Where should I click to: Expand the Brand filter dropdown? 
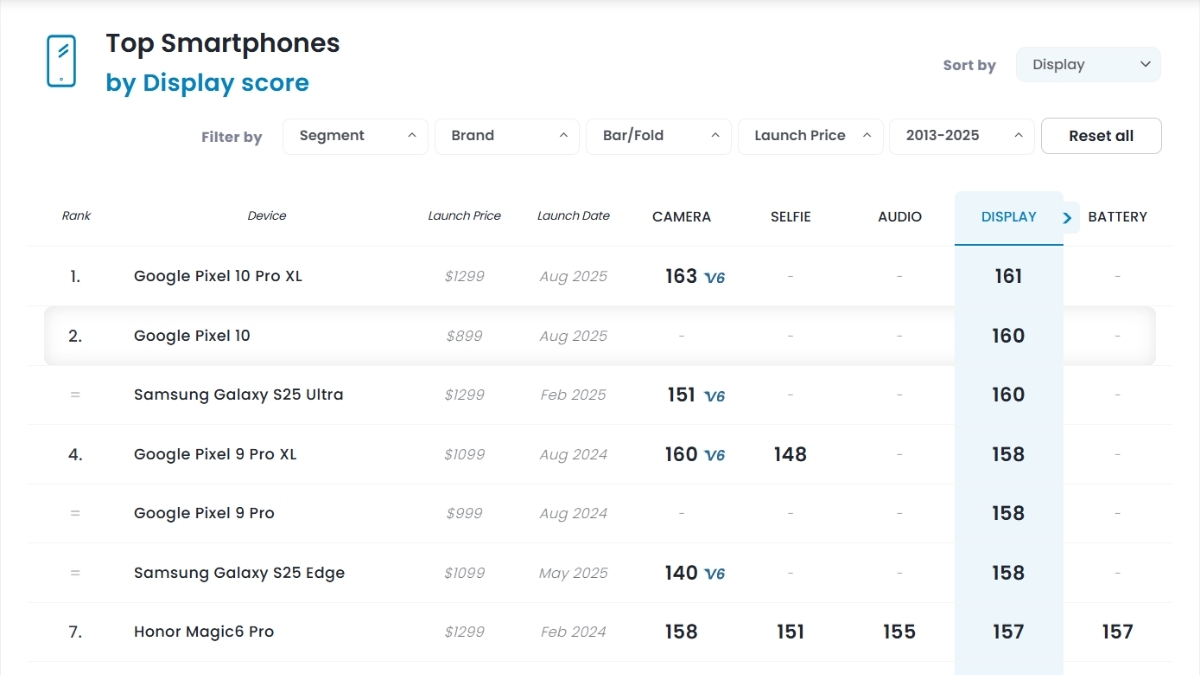[x=507, y=136]
